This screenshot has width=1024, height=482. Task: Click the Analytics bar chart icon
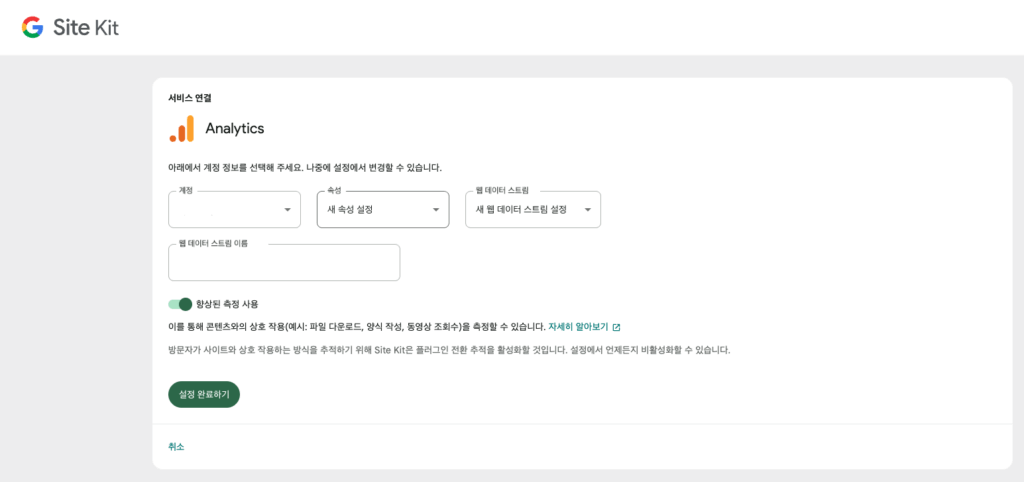click(181, 129)
